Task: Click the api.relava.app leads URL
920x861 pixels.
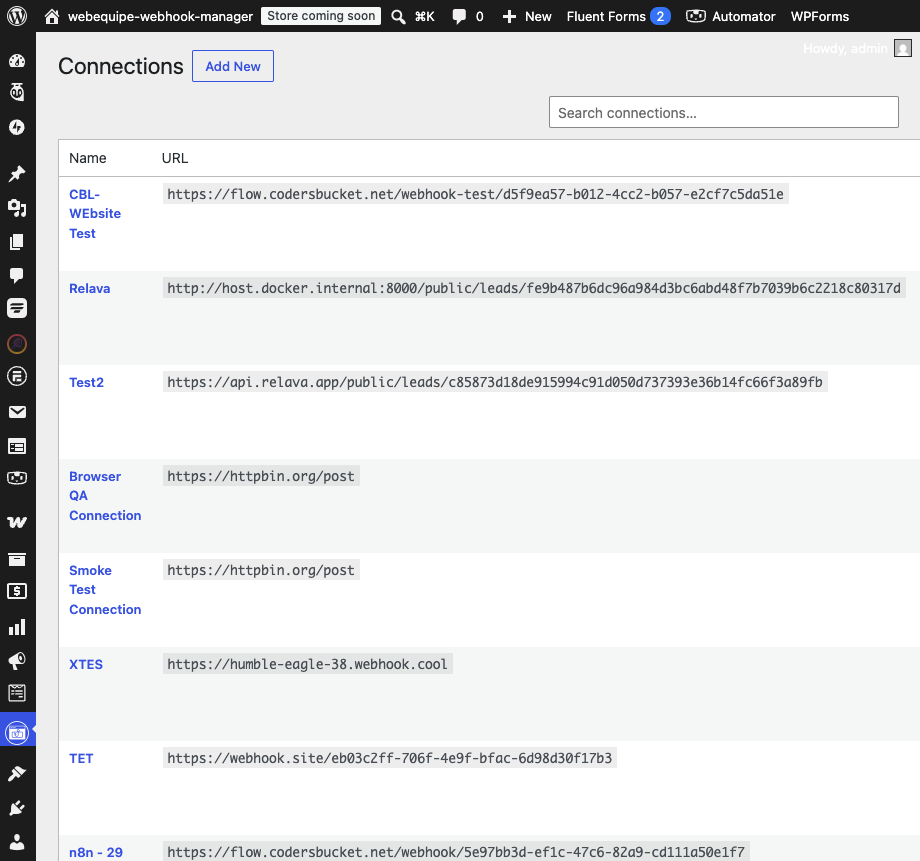Action: (x=495, y=382)
